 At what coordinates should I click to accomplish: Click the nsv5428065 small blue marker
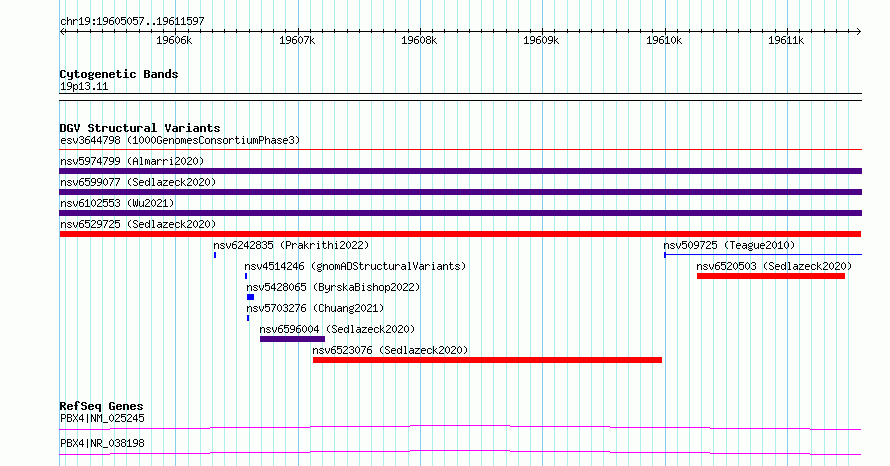(250, 297)
